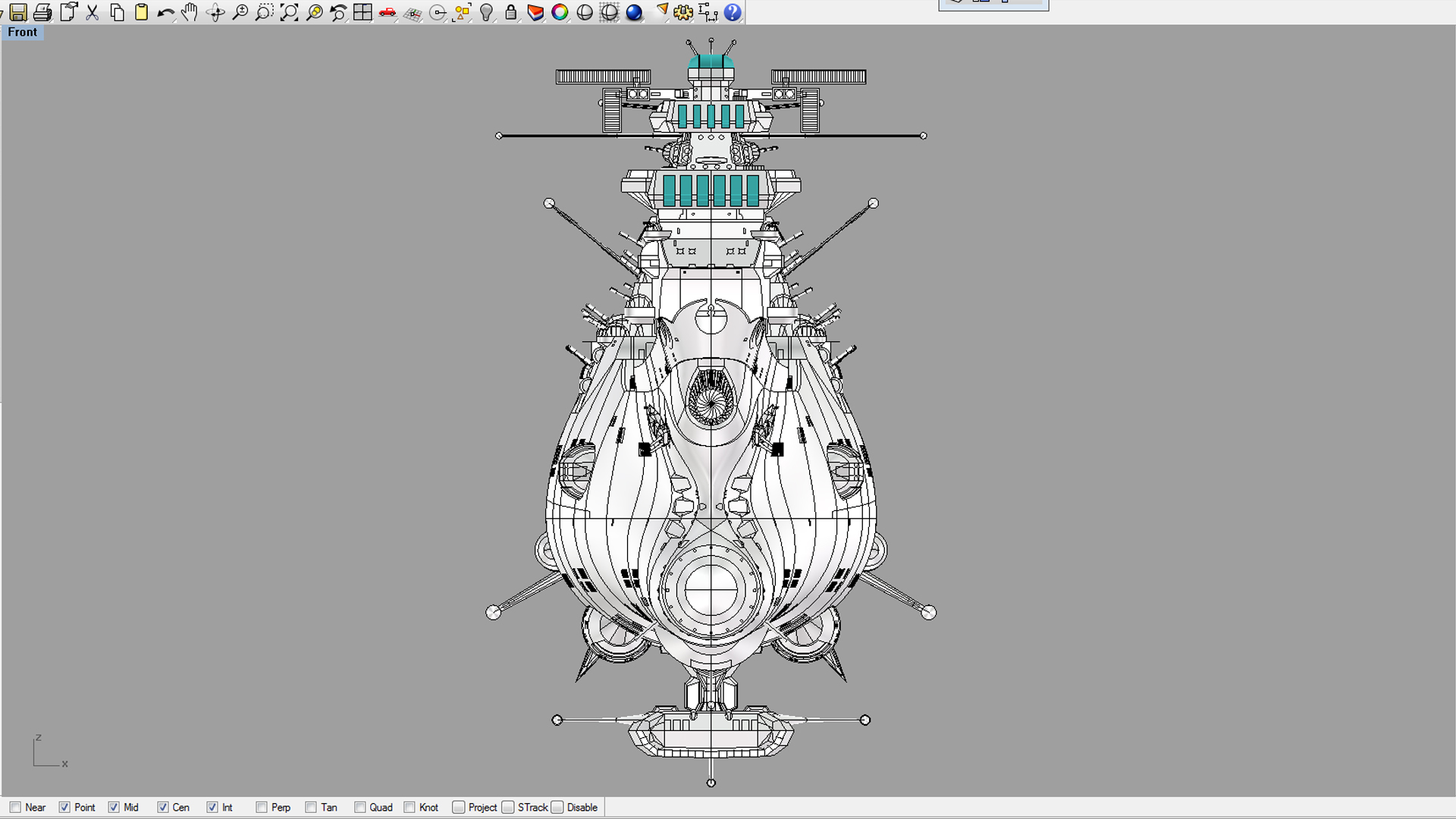1456x819 pixels.
Task: Open Document Properties icon
Action: [69, 12]
